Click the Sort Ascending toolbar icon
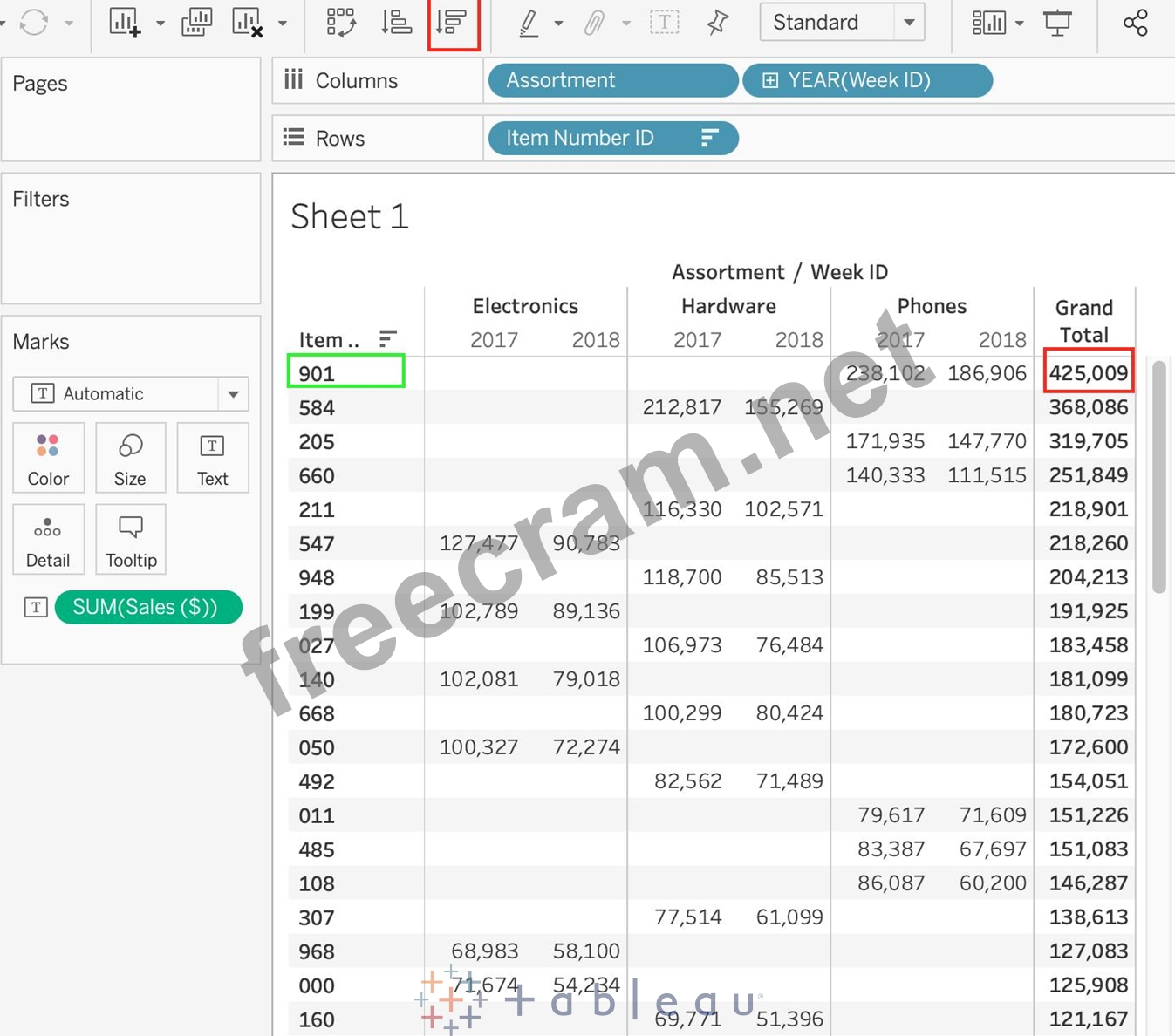 click(x=397, y=23)
